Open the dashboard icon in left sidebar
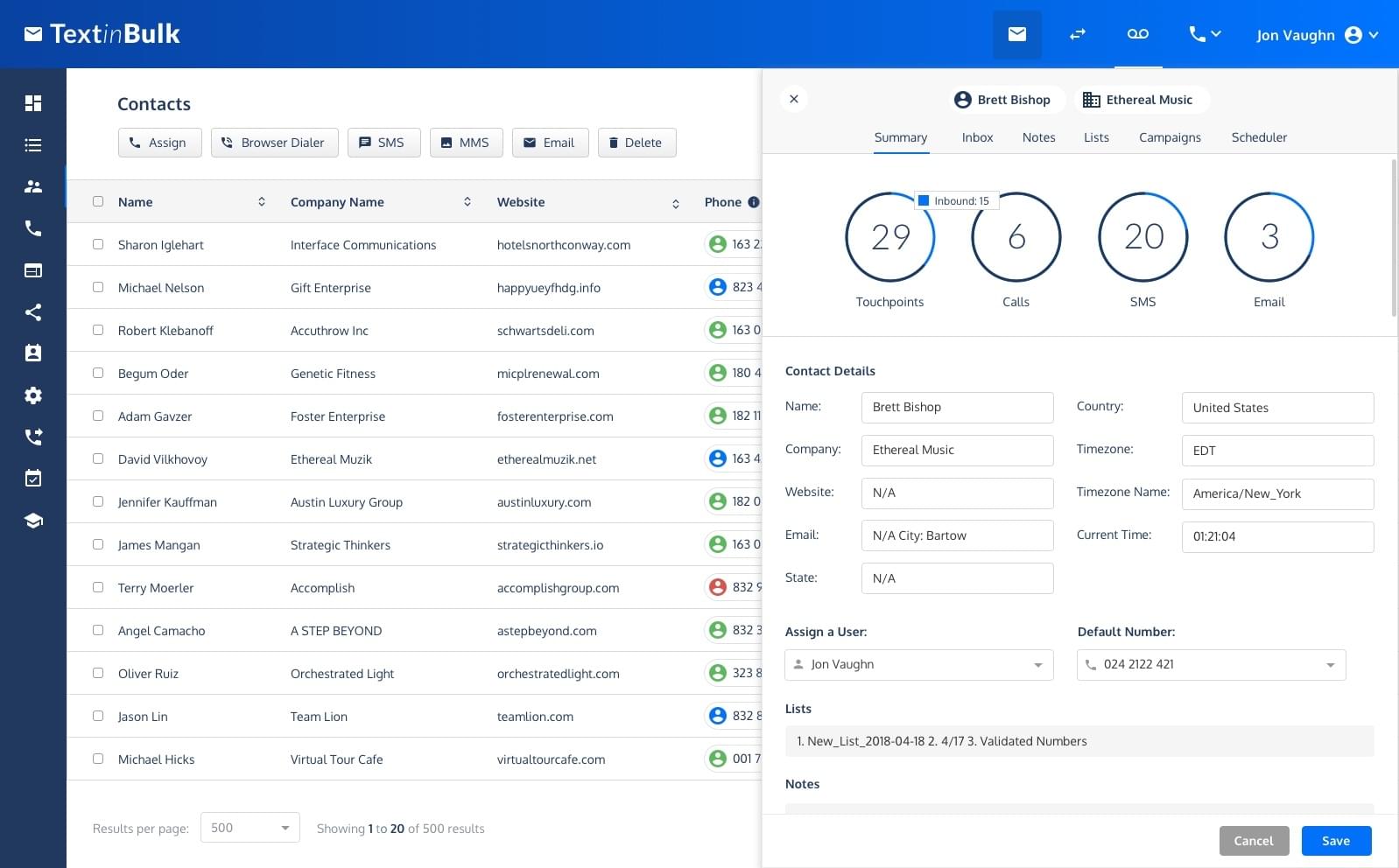1399x868 pixels. [33, 103]
